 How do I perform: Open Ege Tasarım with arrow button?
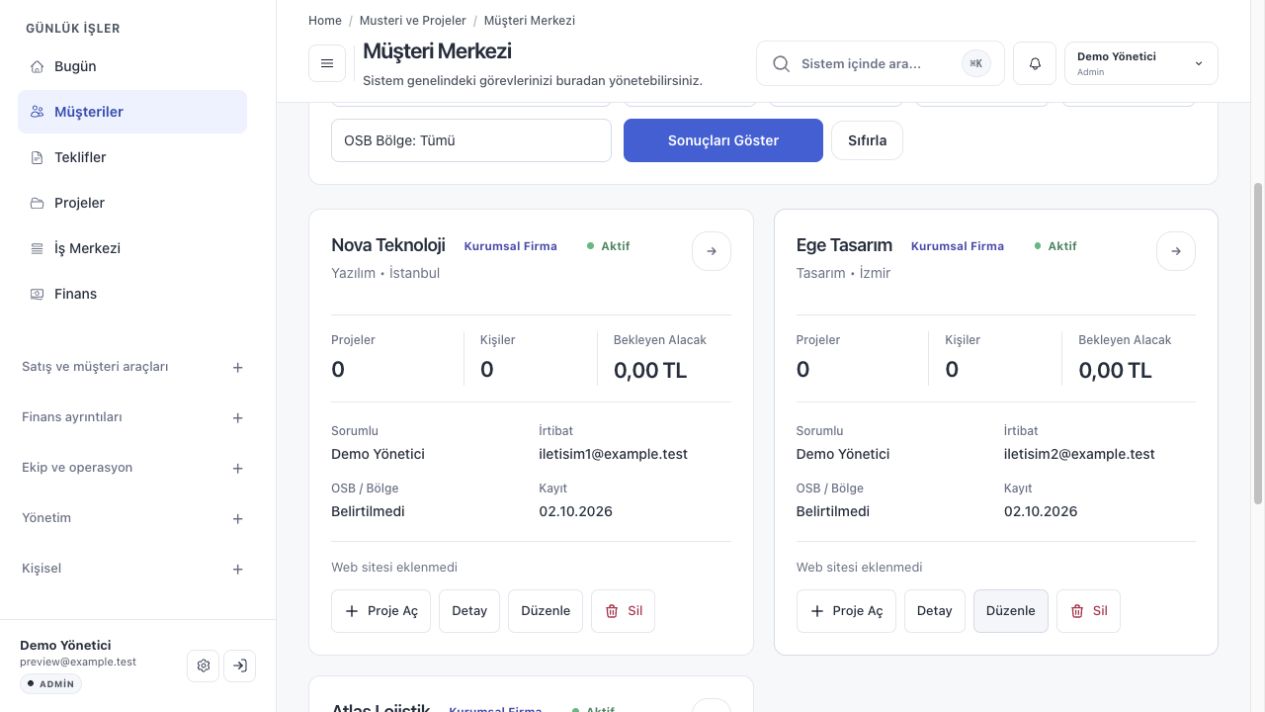(1176, 251)
